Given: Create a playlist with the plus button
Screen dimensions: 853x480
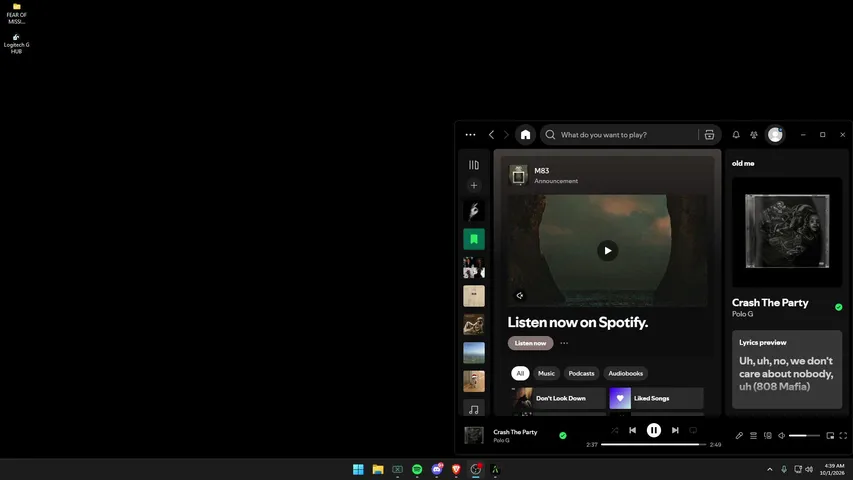Looking at the screenshot, I should [x=474, y=186].
